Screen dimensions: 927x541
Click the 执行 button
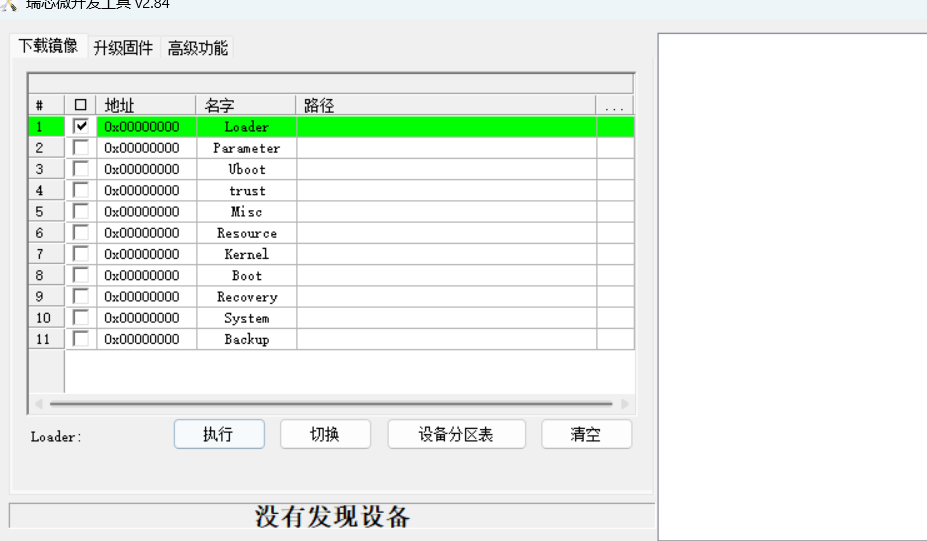219,434
